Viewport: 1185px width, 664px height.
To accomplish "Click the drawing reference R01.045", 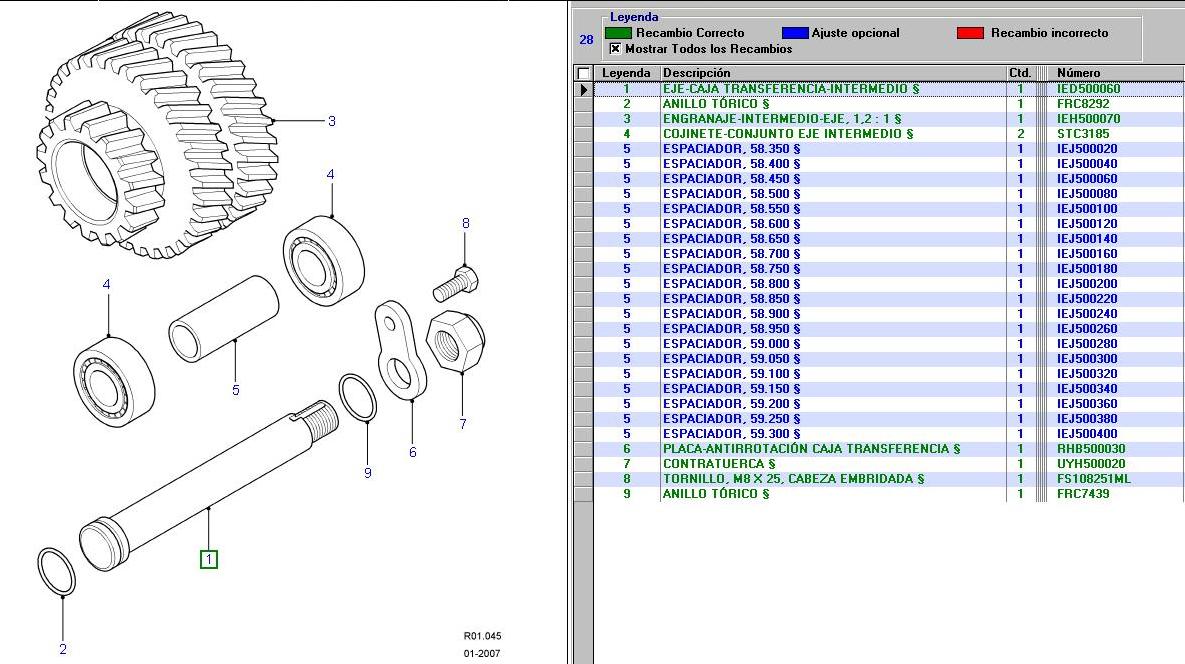I will point(481,633).
